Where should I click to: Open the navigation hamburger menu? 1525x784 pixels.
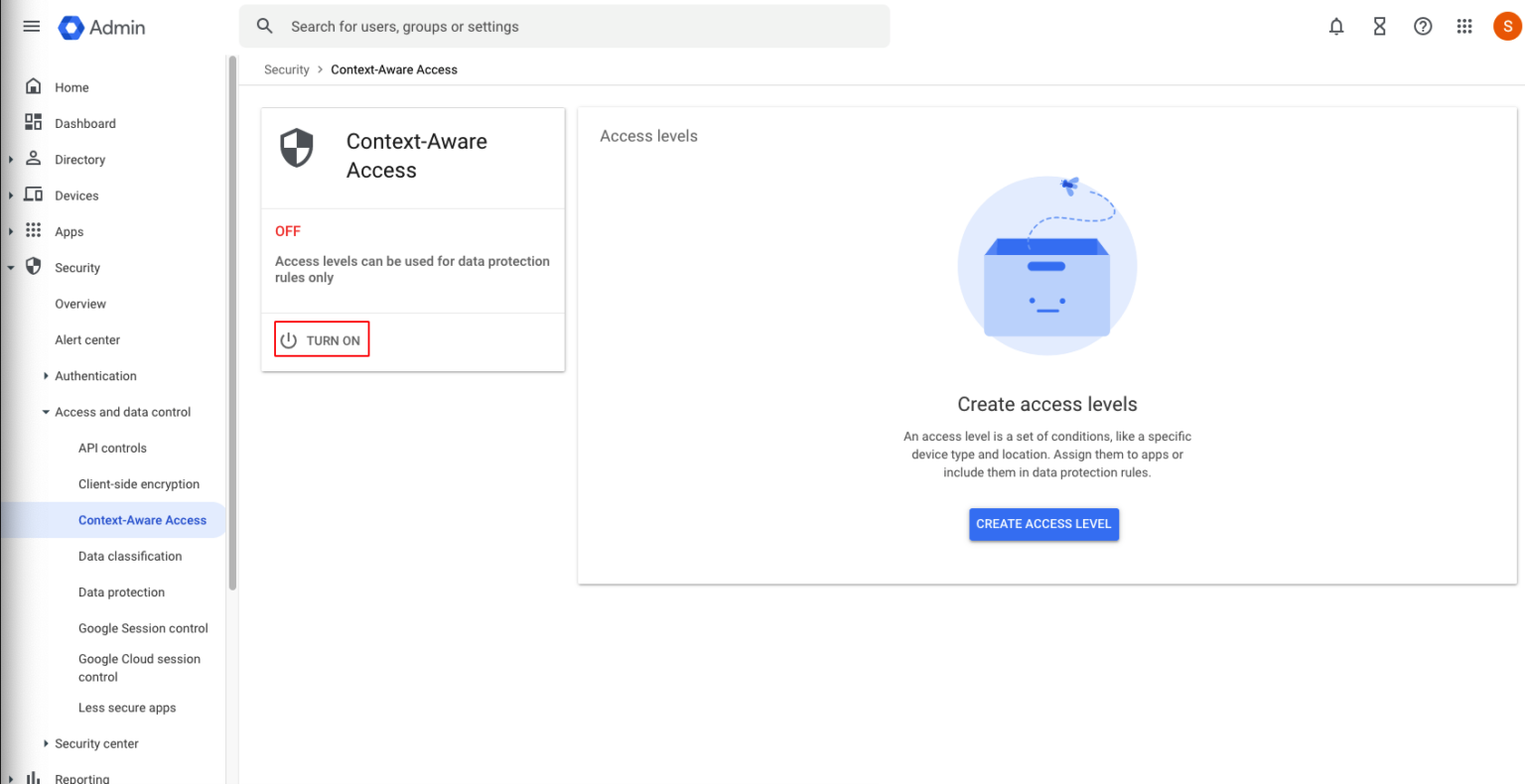click(31, 26)
